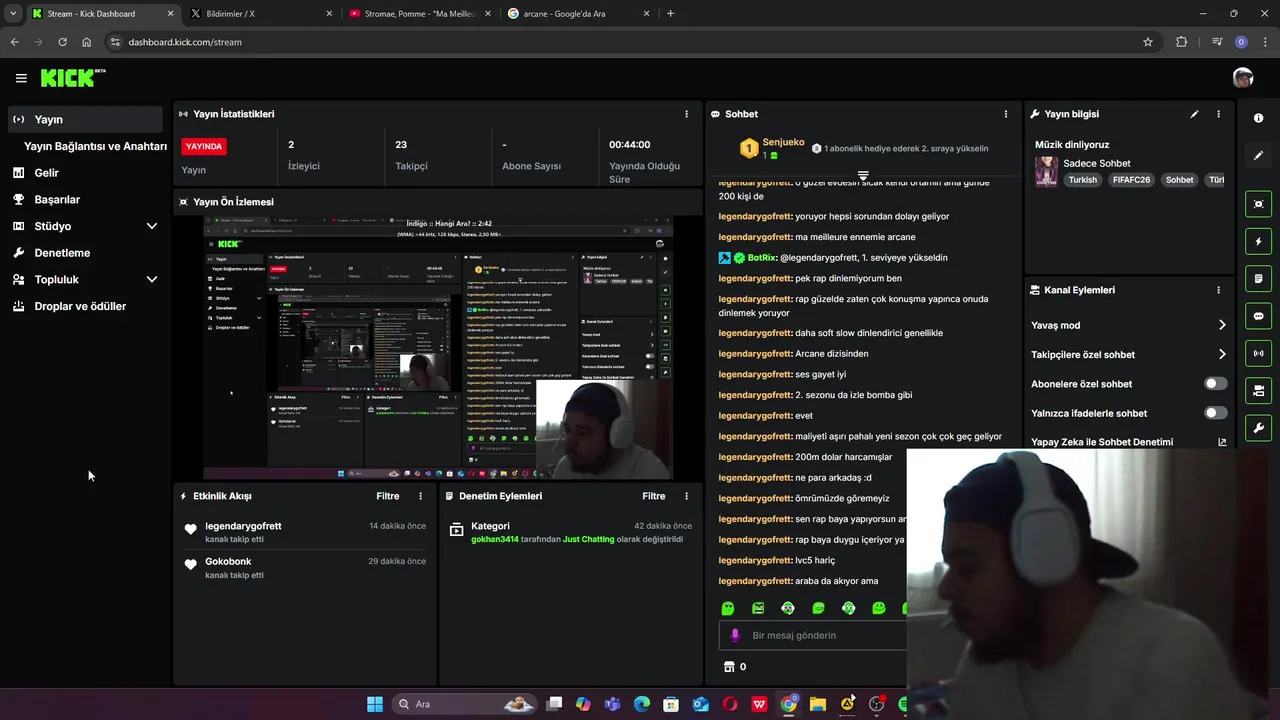Open Yayın Bağlantısı ve Anahtarı page
Screen dimensions: 1280x720
pyautogui.click(x=95, y=146)
